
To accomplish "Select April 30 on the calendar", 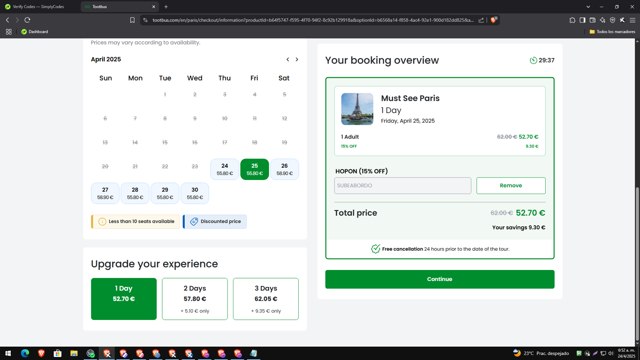I will tap(195, 193).
